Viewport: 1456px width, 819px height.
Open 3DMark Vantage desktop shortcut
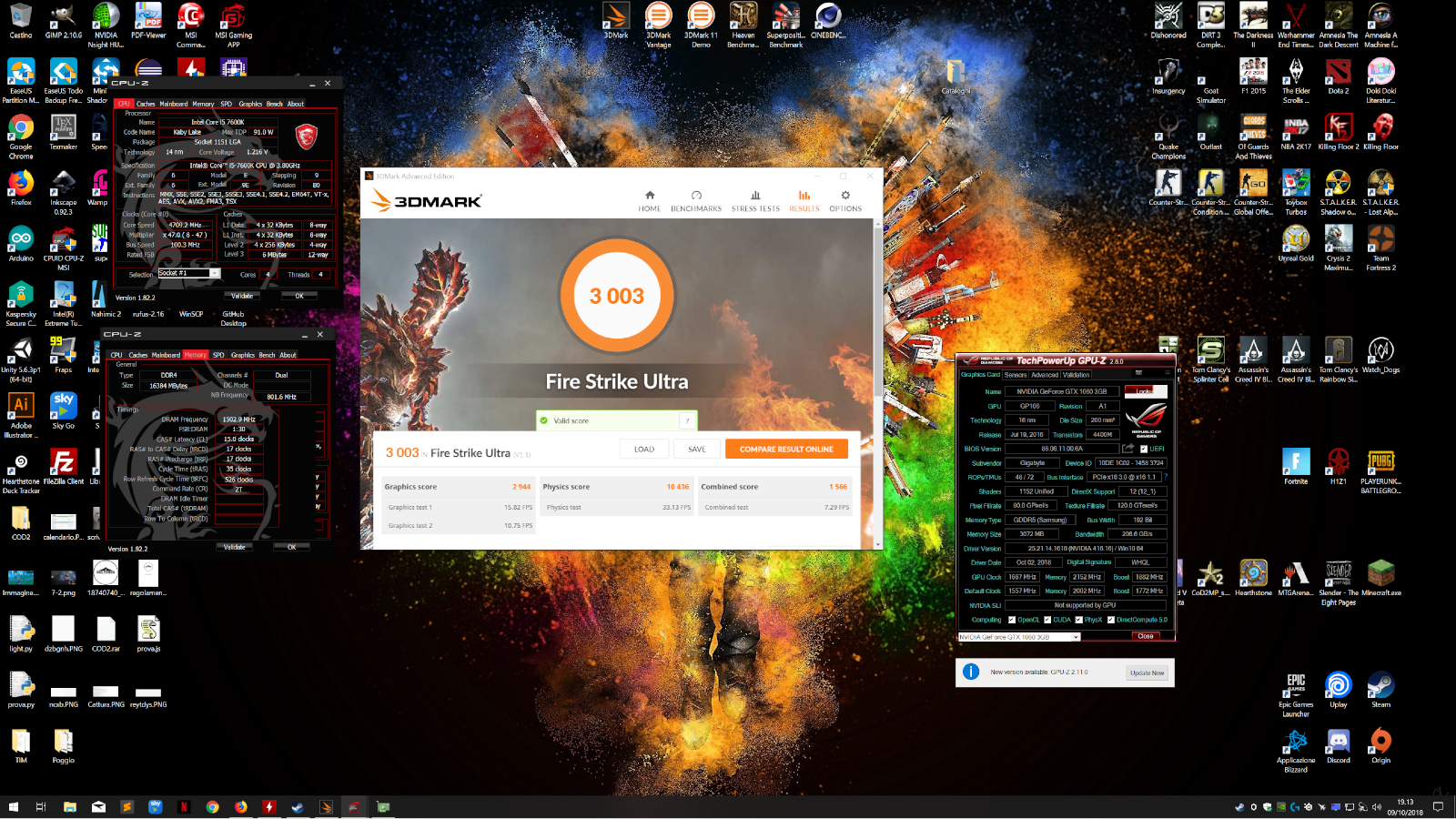point(658,25)
